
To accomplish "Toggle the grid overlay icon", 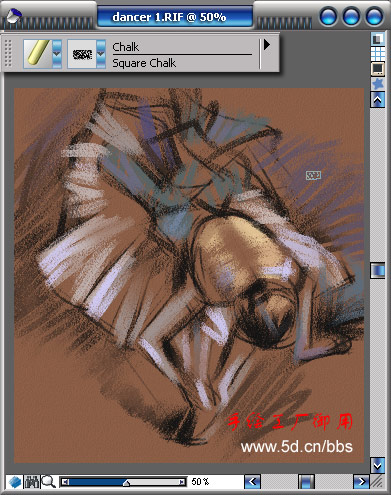I will click(x=378, y=53).
